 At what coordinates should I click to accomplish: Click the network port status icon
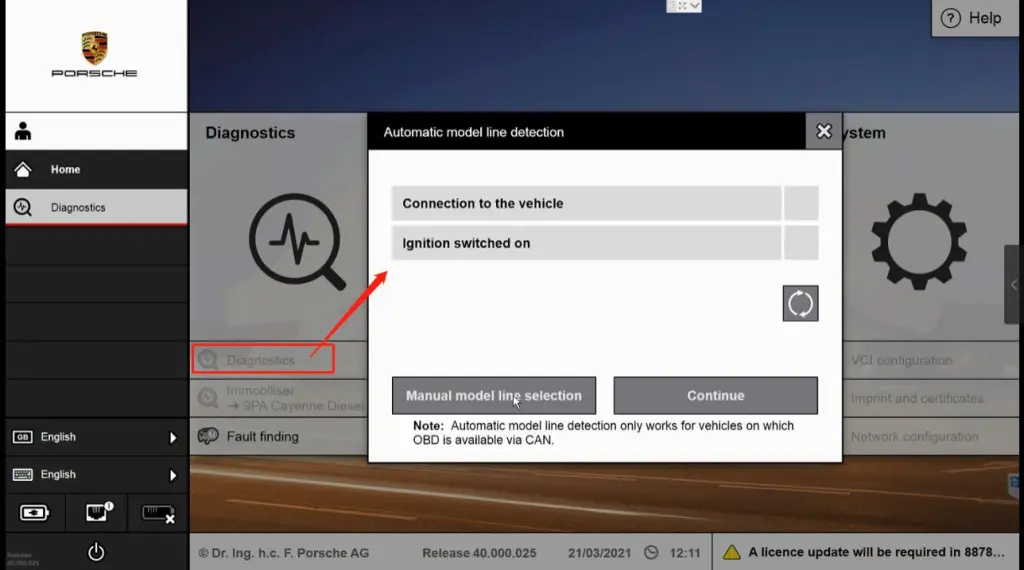coord(97,513)
